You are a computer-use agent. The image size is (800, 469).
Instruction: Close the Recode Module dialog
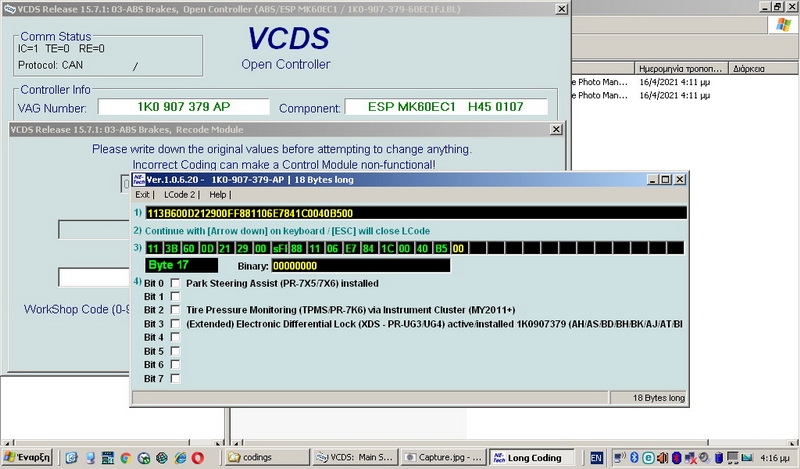[557, 130]
